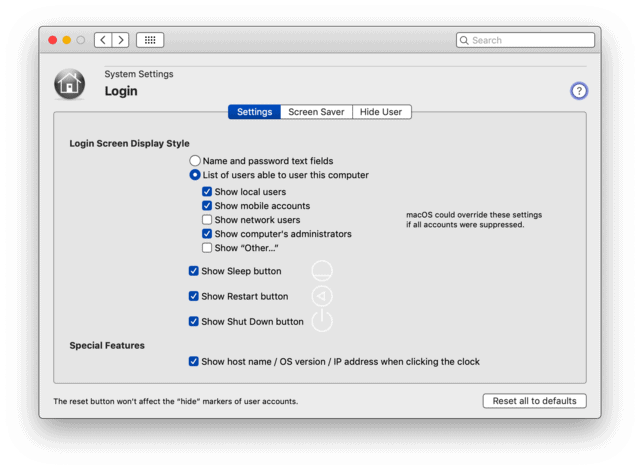
Task: Go forward with the right chevron button
Action: click(x=120, y=40)
